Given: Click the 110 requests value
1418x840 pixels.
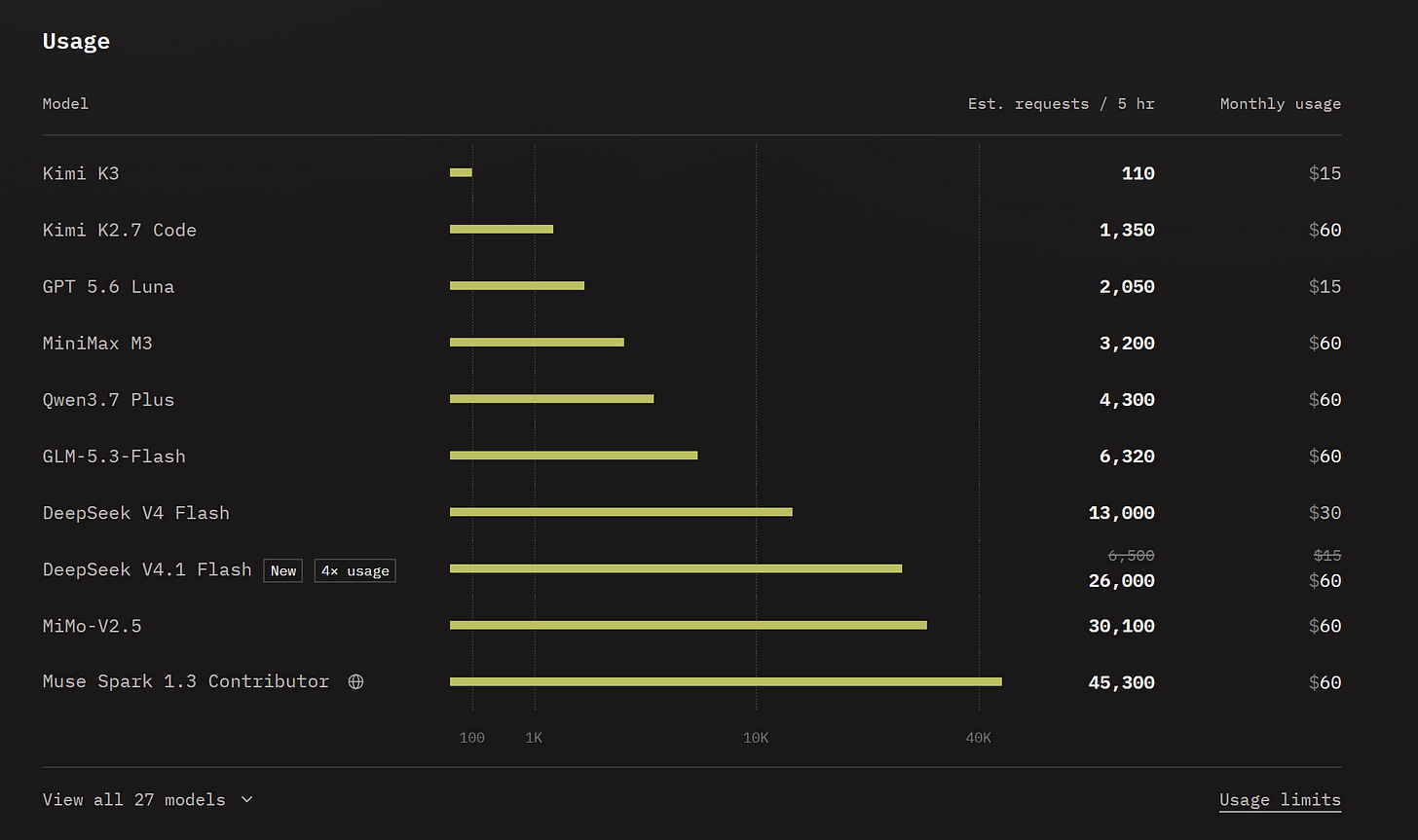Looking at the screenshot, I should [1138, 173].
